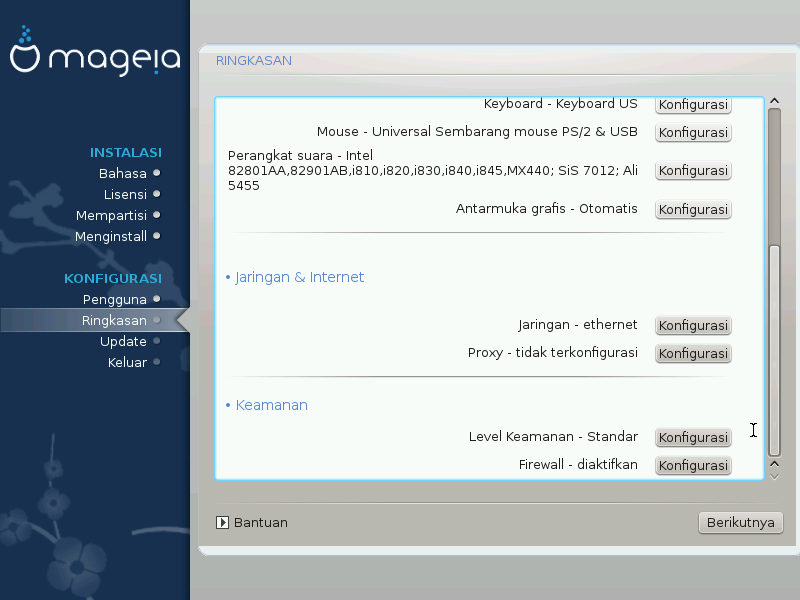Viewport: 800px width, 600px height.
Task: Select Update step in sidebar
Action: point(123,341)
